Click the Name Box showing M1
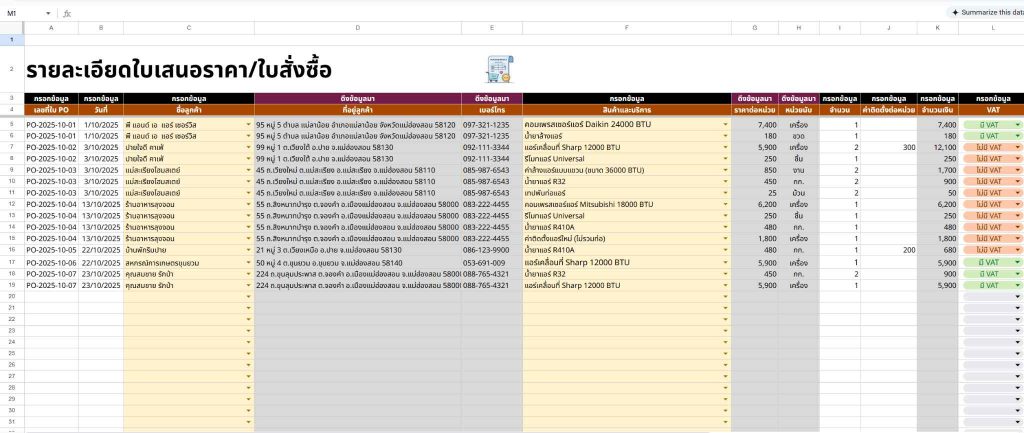Image resolution: width=1024 pixels, height=433 pixels. coord(24,13)
